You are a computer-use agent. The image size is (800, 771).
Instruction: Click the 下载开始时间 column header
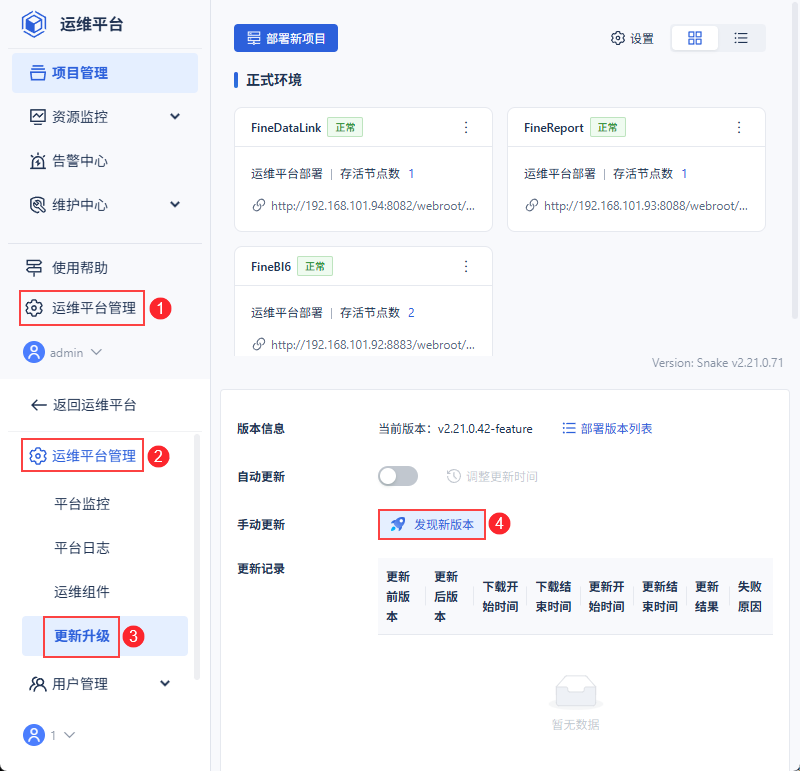tap(500, 596)
